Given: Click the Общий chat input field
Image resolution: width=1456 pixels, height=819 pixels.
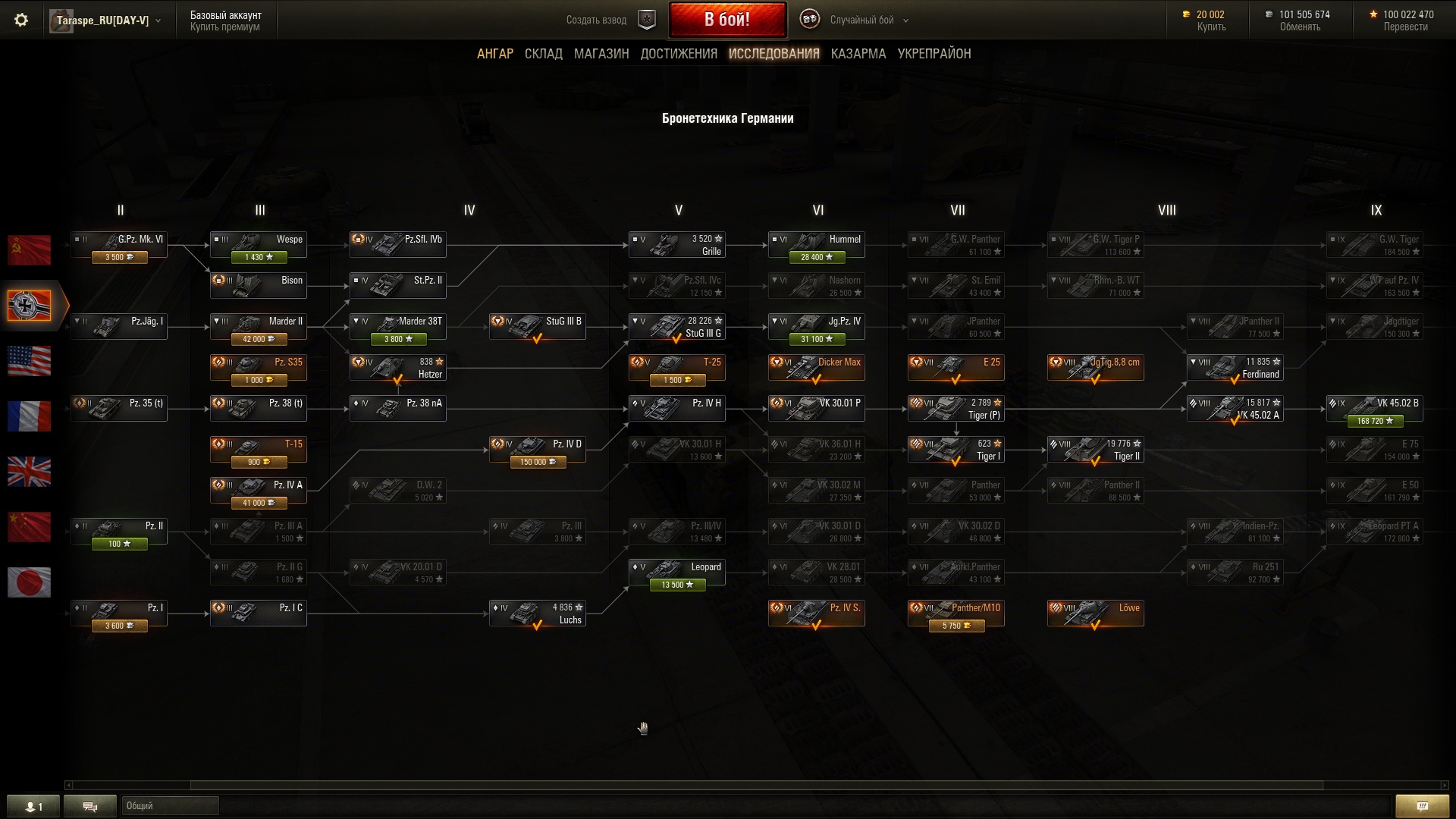Looking at the screenshot, I should (x=170, y=806).
